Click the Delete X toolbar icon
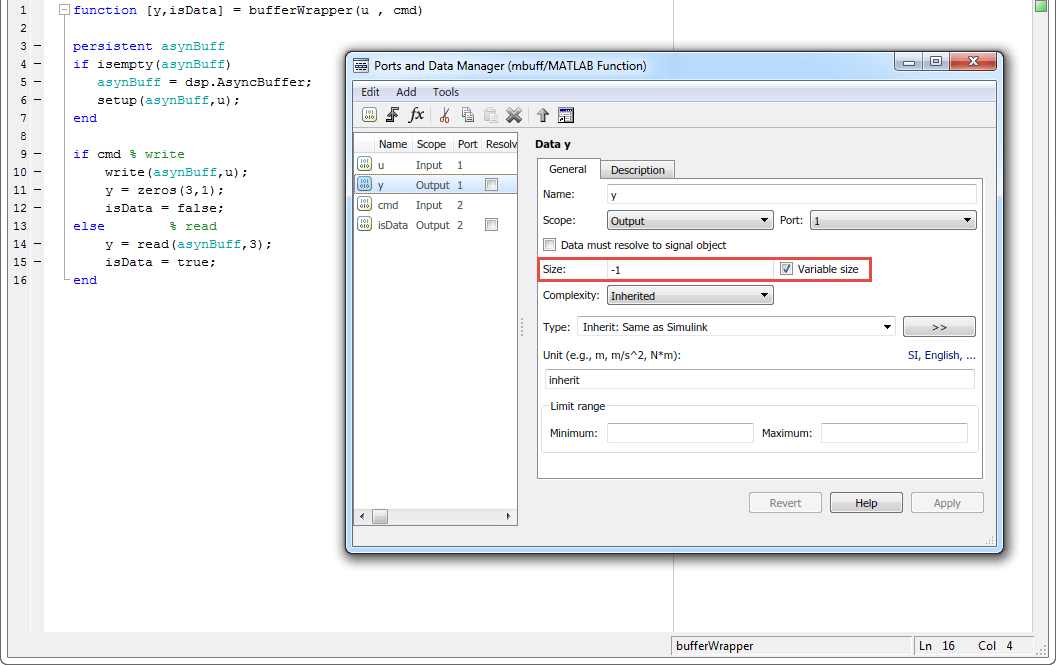 [514, 115]
